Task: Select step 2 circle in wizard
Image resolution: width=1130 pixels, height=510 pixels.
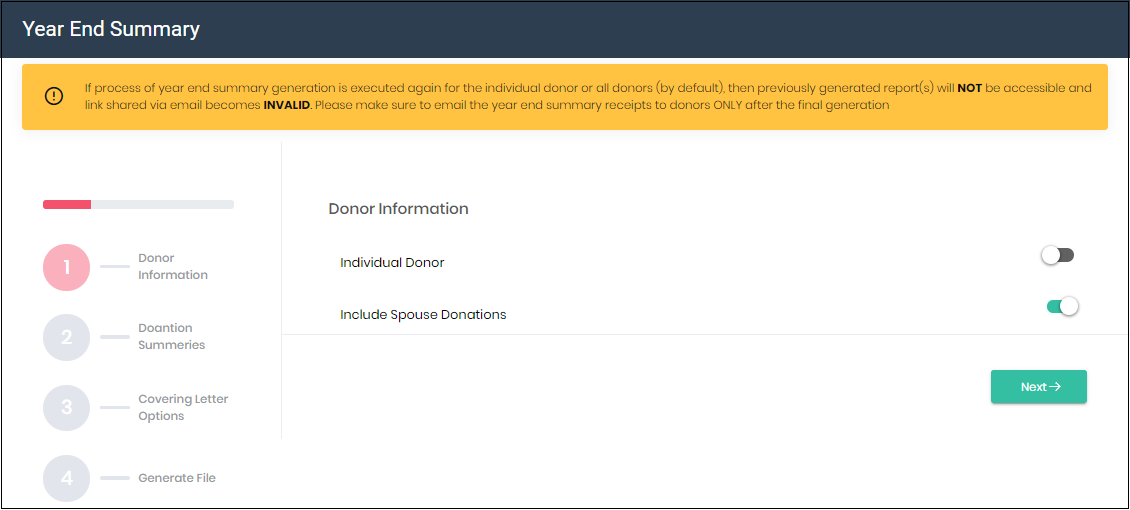Action: (66, 337)
